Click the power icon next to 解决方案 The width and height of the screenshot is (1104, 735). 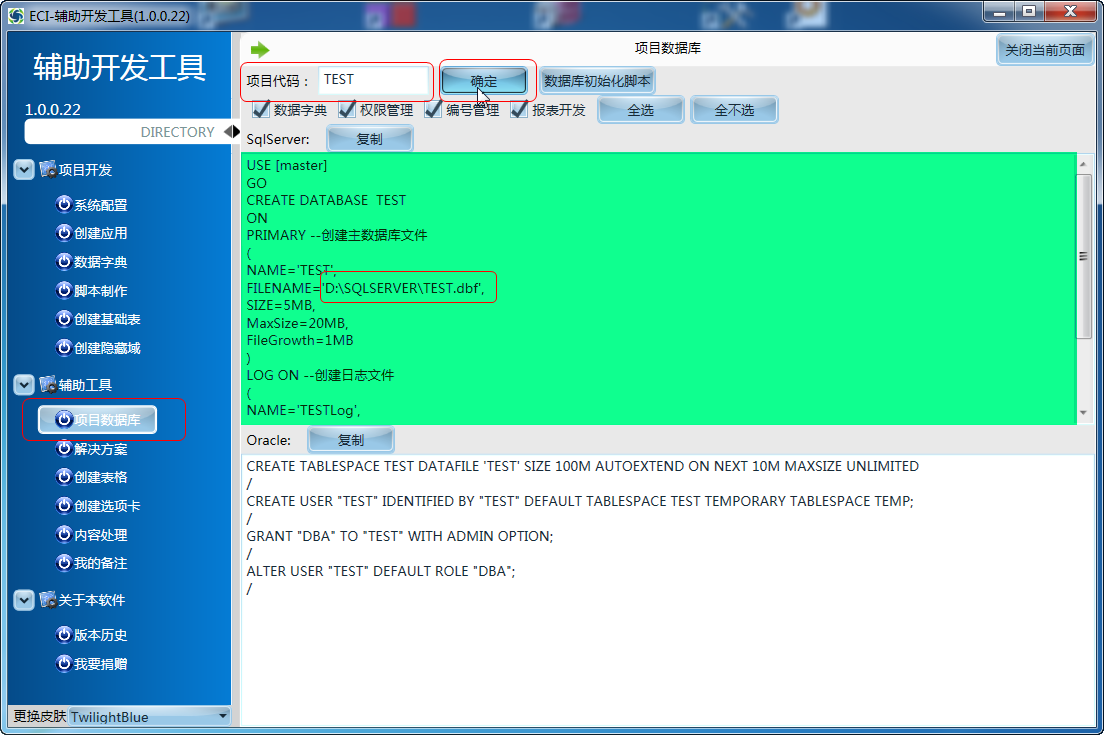point(64,448)
